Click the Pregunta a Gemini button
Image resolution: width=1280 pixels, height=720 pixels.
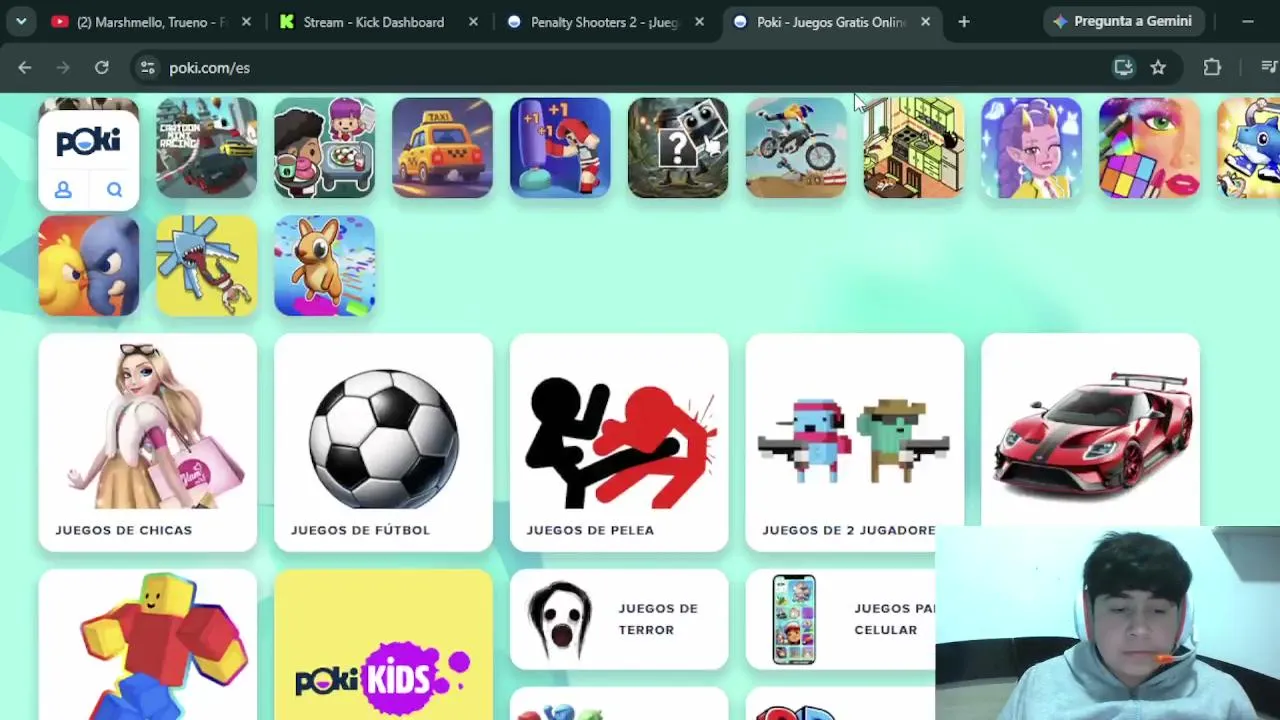1123,21
